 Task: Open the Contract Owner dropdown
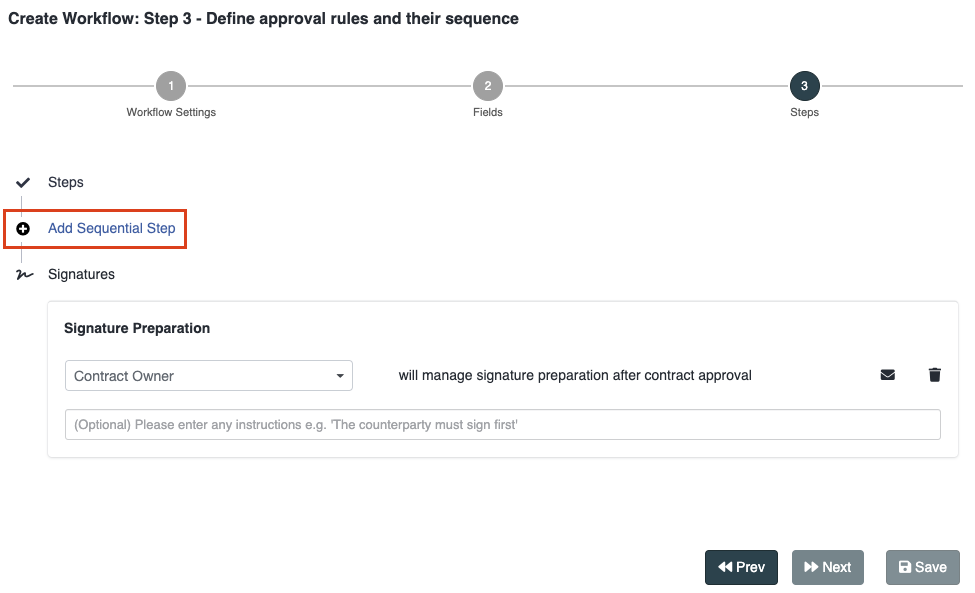point(208,376)
